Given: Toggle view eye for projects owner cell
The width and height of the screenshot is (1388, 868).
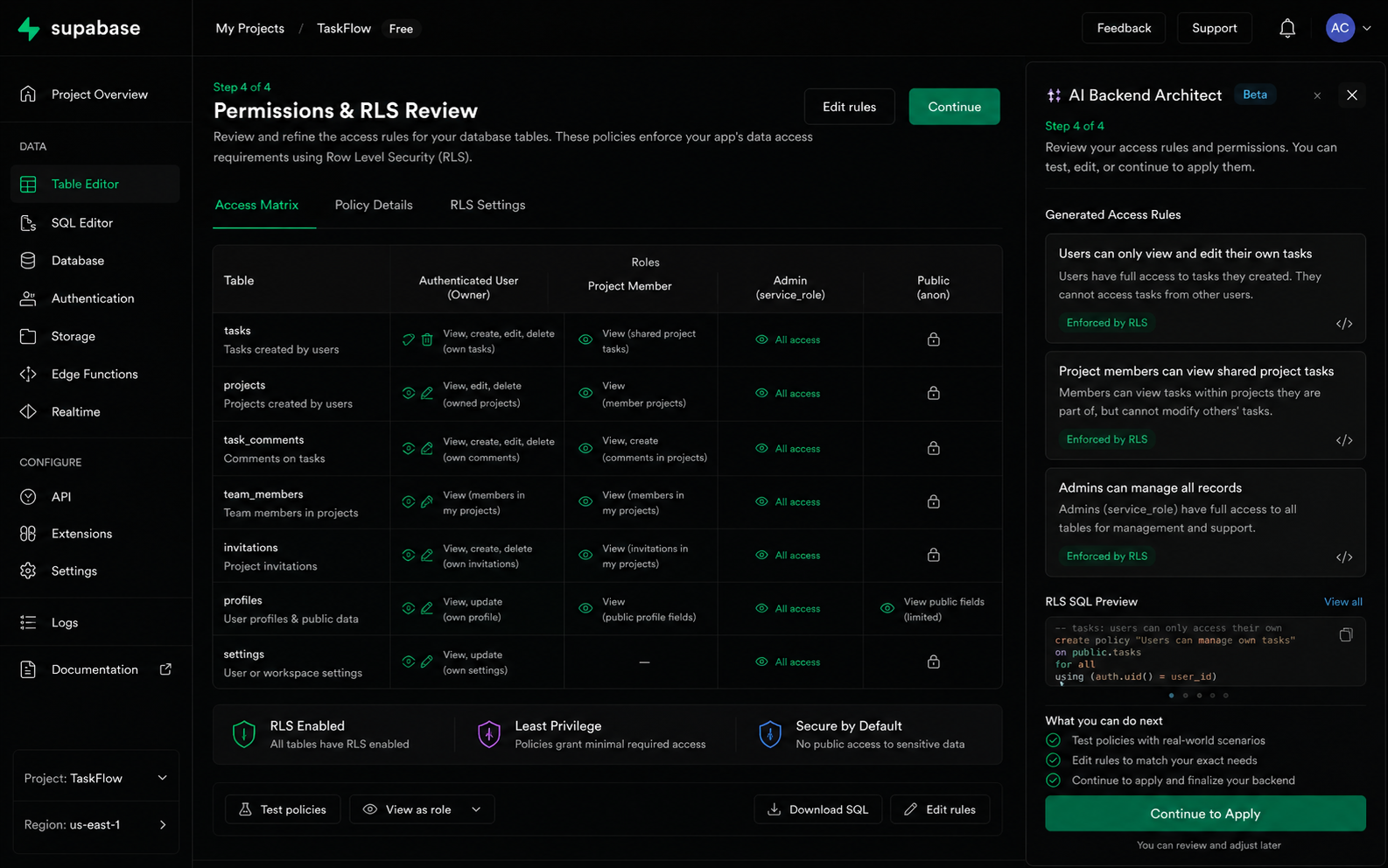Looking at the screenshot, I should [409, 393].
